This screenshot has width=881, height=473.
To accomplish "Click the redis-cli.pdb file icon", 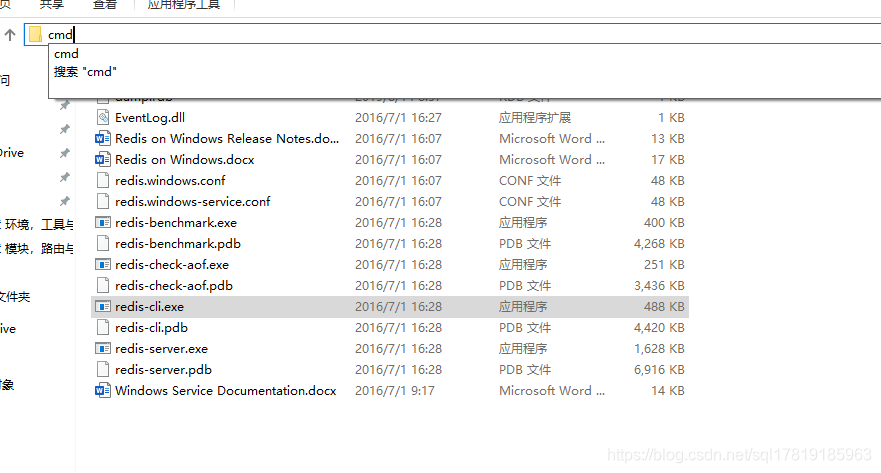I will pos(103,328).
